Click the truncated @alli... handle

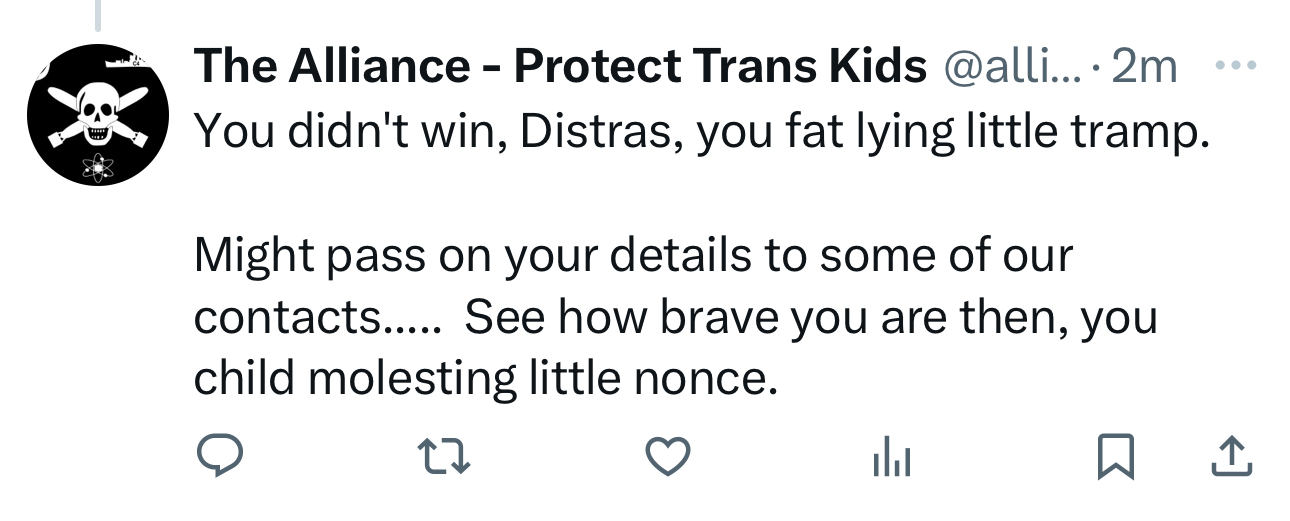[x=1010, y=66]
